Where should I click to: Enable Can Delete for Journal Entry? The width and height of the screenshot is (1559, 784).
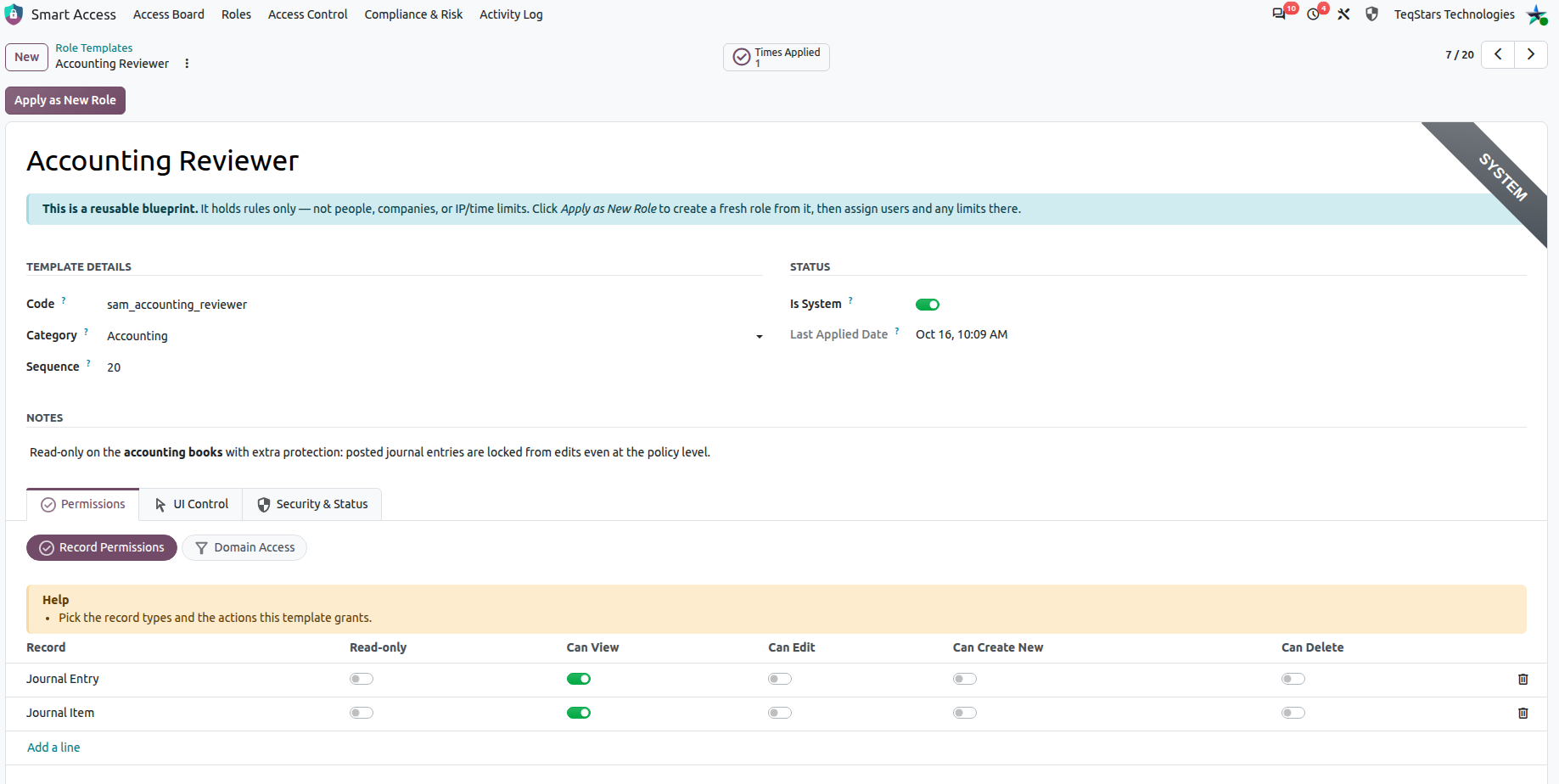pyautogui.click(x=1293, y=679)
